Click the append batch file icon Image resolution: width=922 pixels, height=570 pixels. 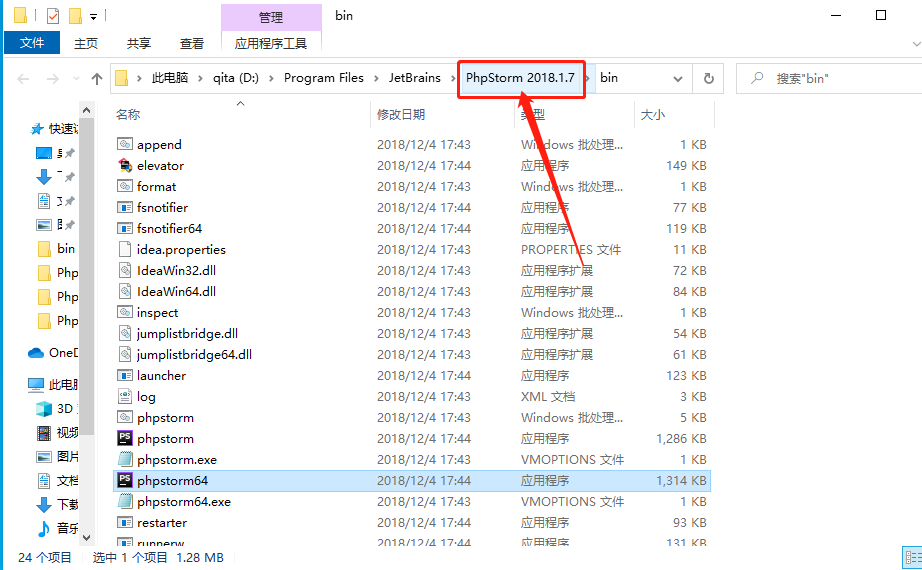point(125,144)
